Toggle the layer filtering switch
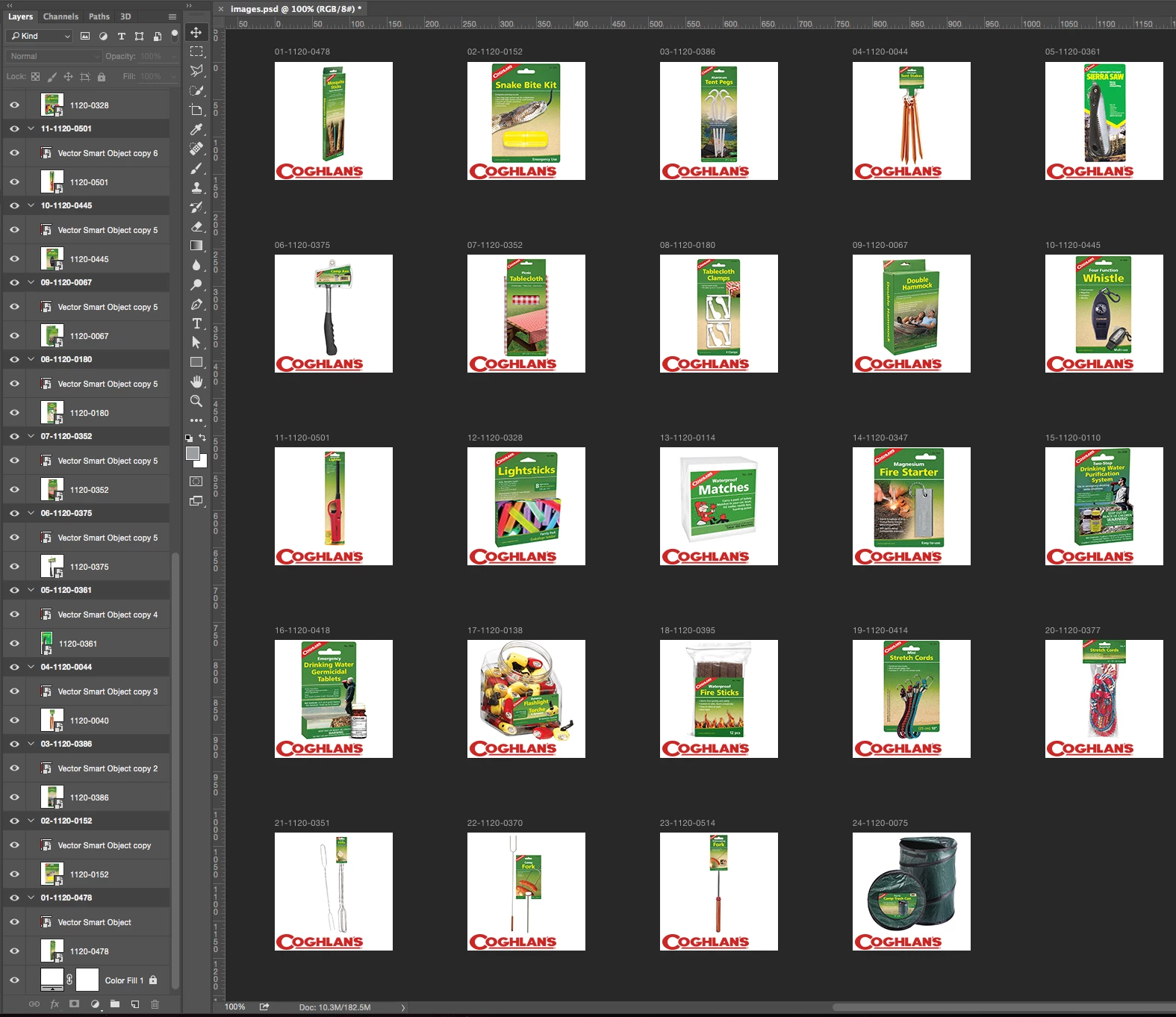Viewport: 1176px width, 1017px height. coord(175,35)
